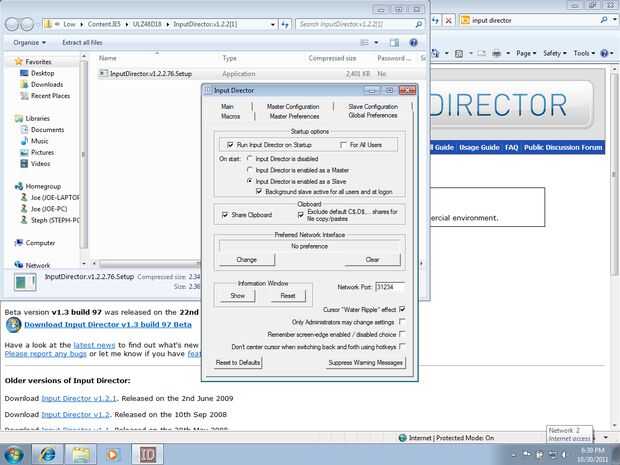
Task: Open the browser Safety dropdown menu
Action: click(x=555, y=53)
